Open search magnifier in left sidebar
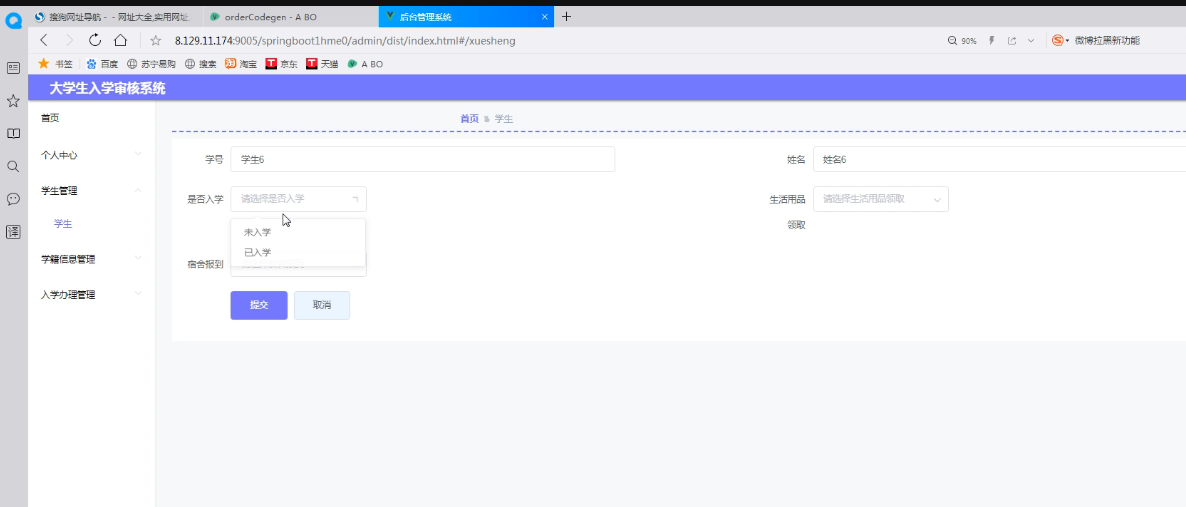 (13, 166)
